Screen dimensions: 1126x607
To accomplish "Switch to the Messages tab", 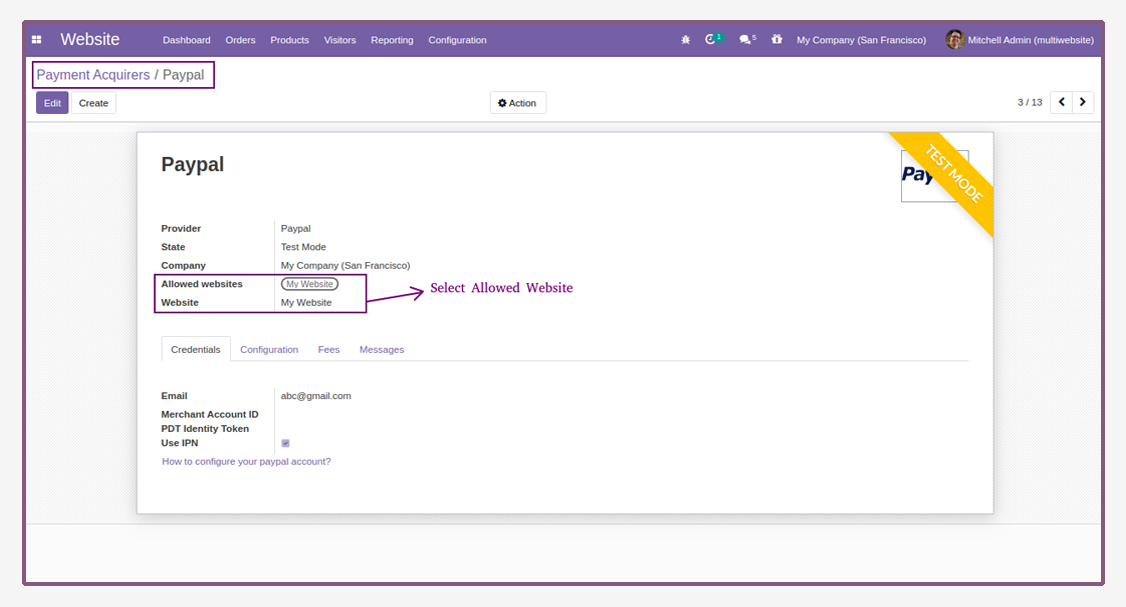I will point(381,349).
